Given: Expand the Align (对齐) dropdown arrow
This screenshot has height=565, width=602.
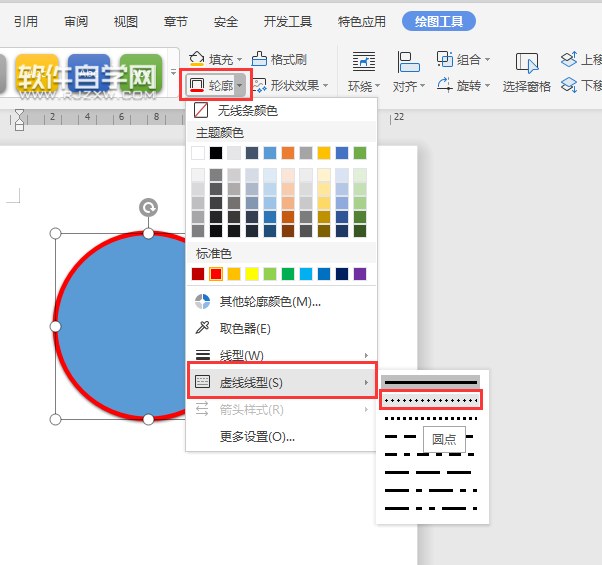Looking at the screenshot, I should pos(422,85).
